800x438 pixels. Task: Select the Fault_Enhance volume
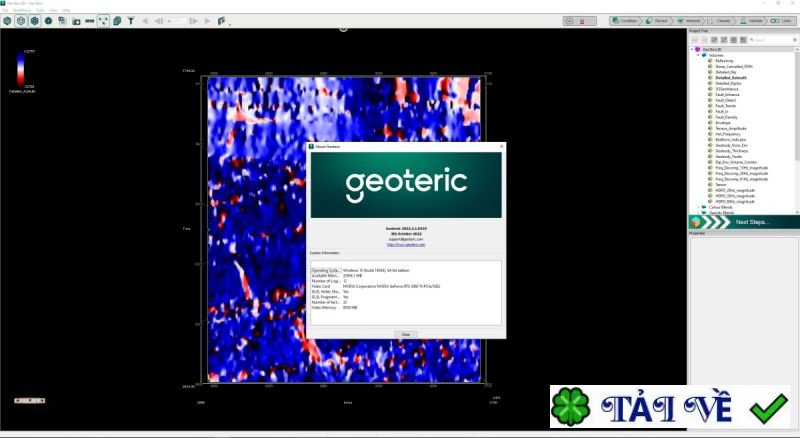[x=727, y=94]
